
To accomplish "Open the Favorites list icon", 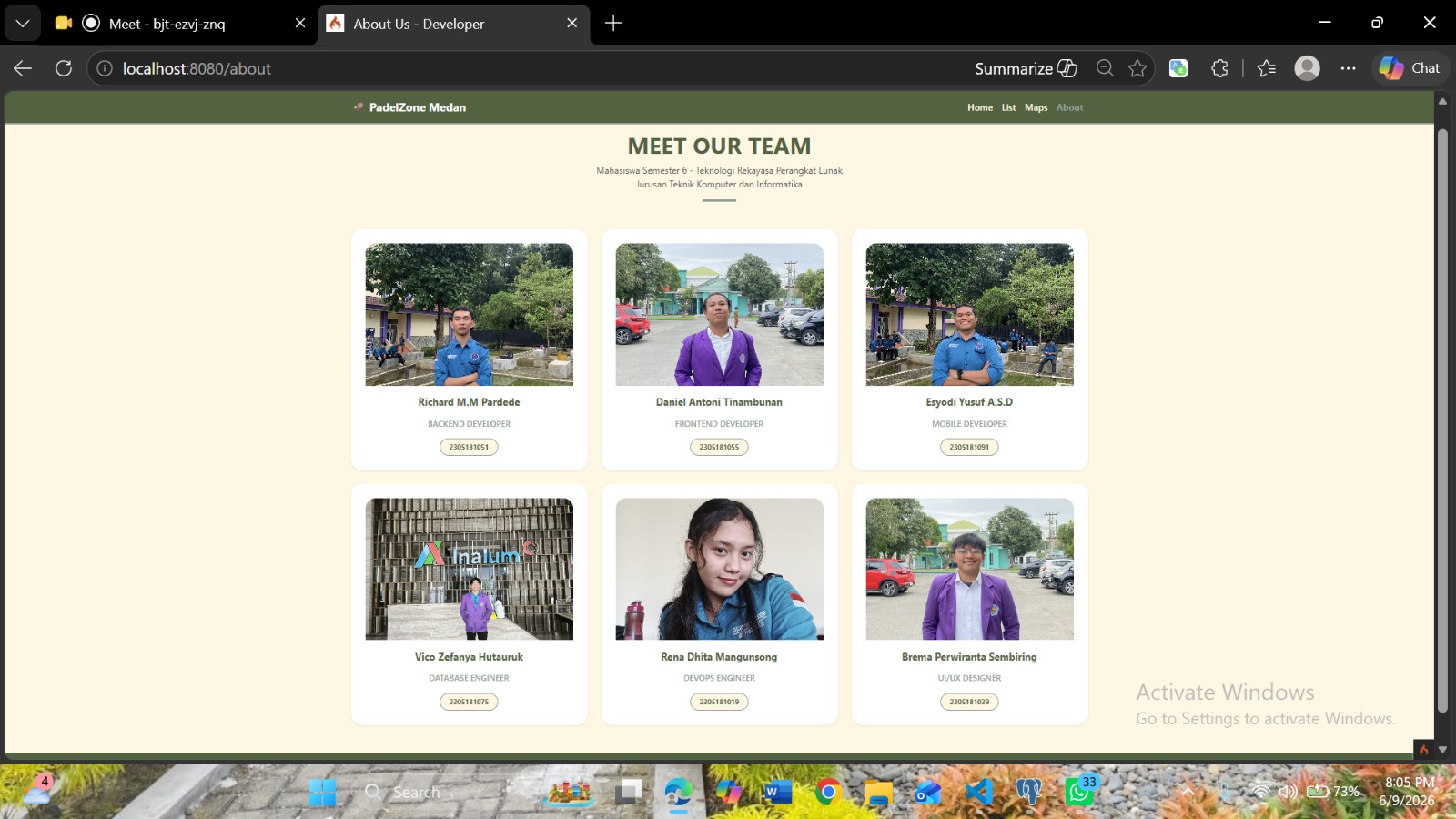I will [1266, 68].
